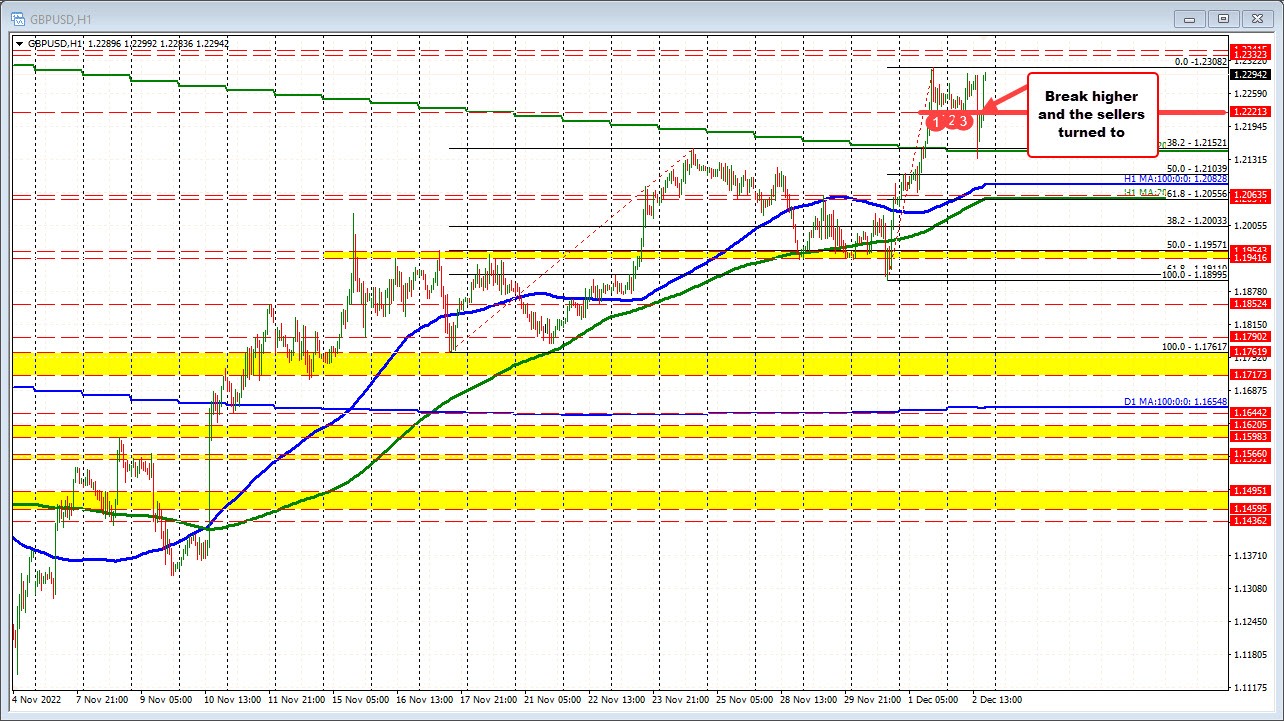Select the 'Break higher and the sellers' annotation box
1284x721 pixels.
coord(1092,116)
